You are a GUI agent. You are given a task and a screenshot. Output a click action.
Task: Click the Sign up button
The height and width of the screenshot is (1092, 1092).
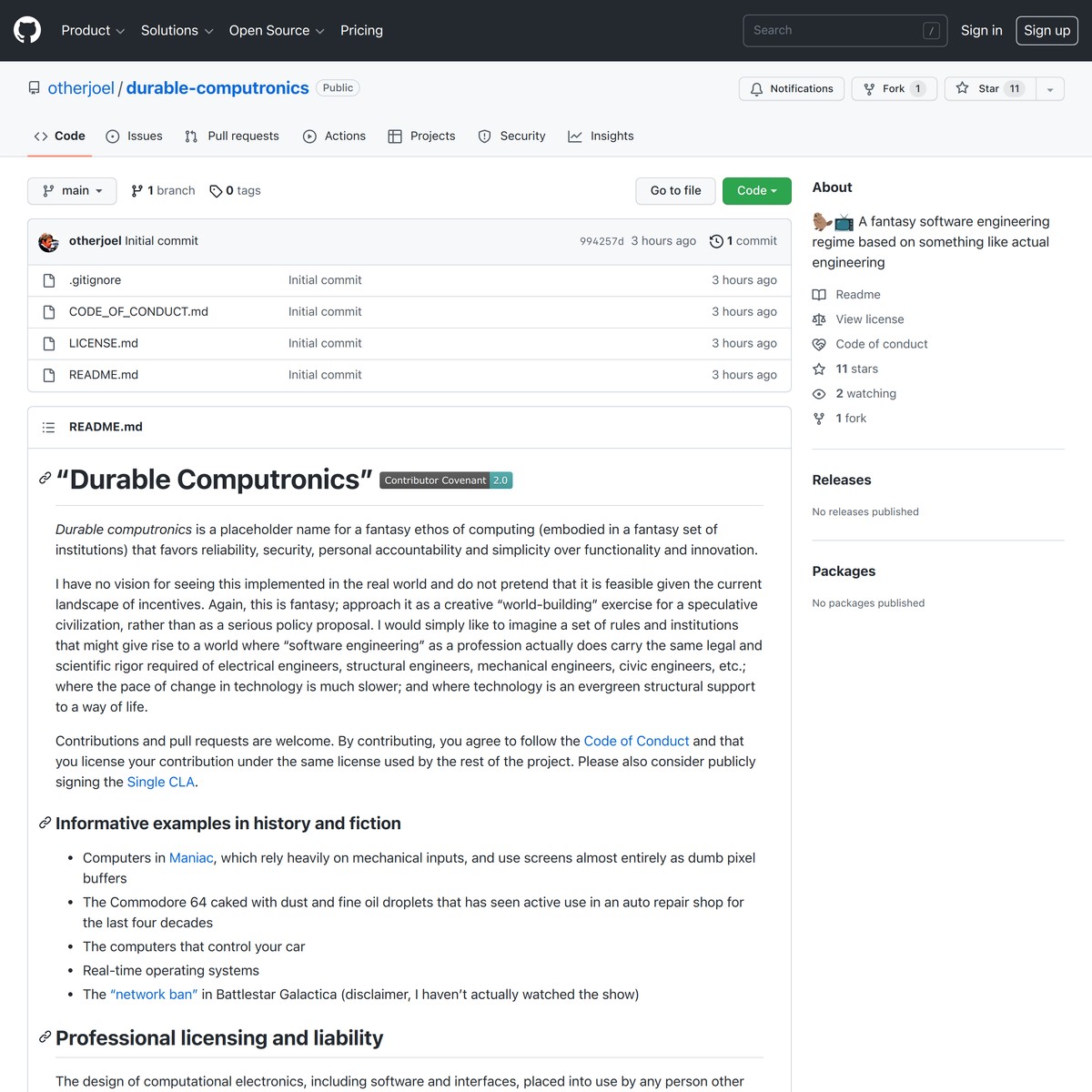click(x=1046, y=30)
